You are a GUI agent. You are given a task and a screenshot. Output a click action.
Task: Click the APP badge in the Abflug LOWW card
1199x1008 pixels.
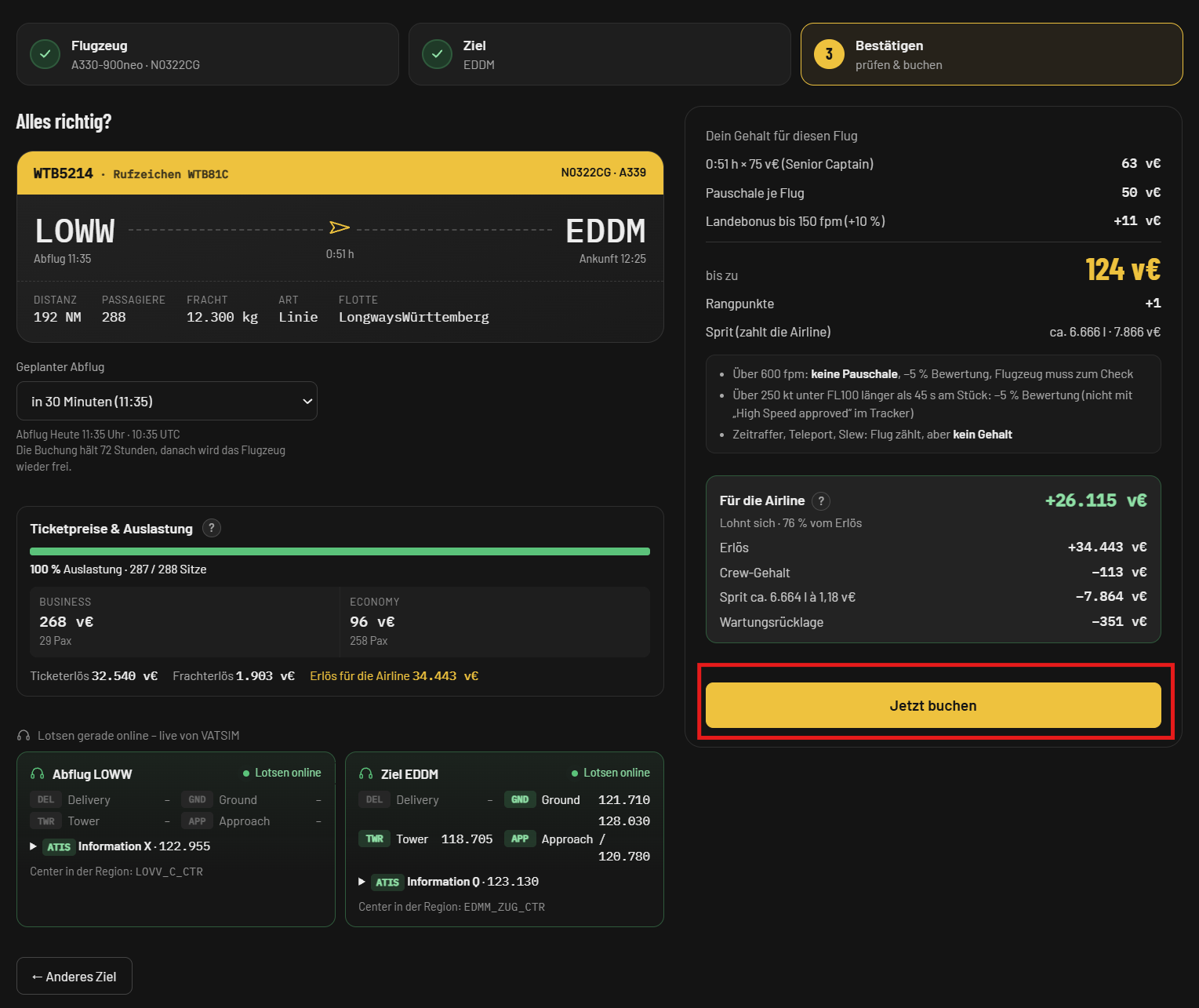tap(197, 821)
